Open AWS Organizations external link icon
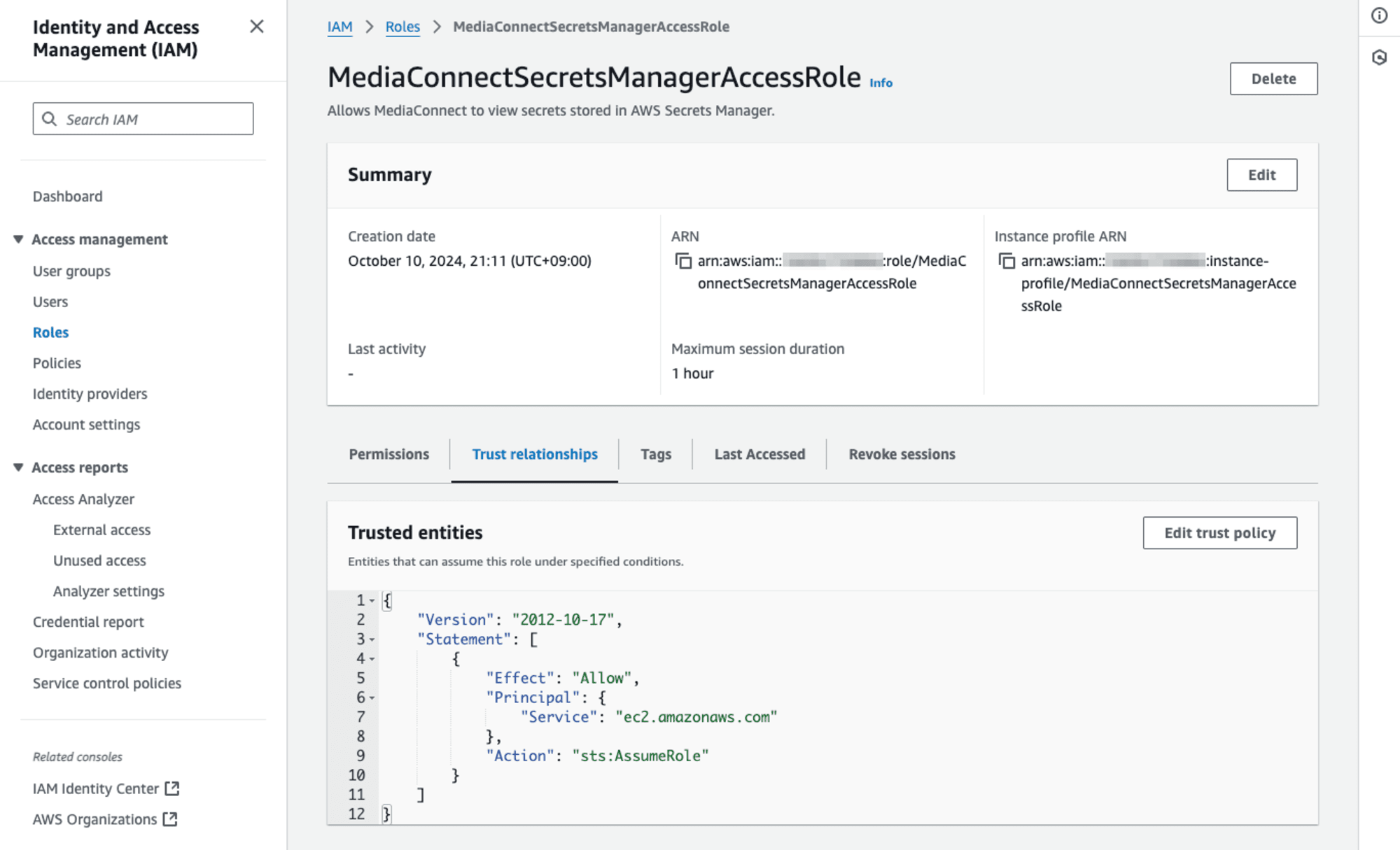1400x850 pixels. point(170,819)
